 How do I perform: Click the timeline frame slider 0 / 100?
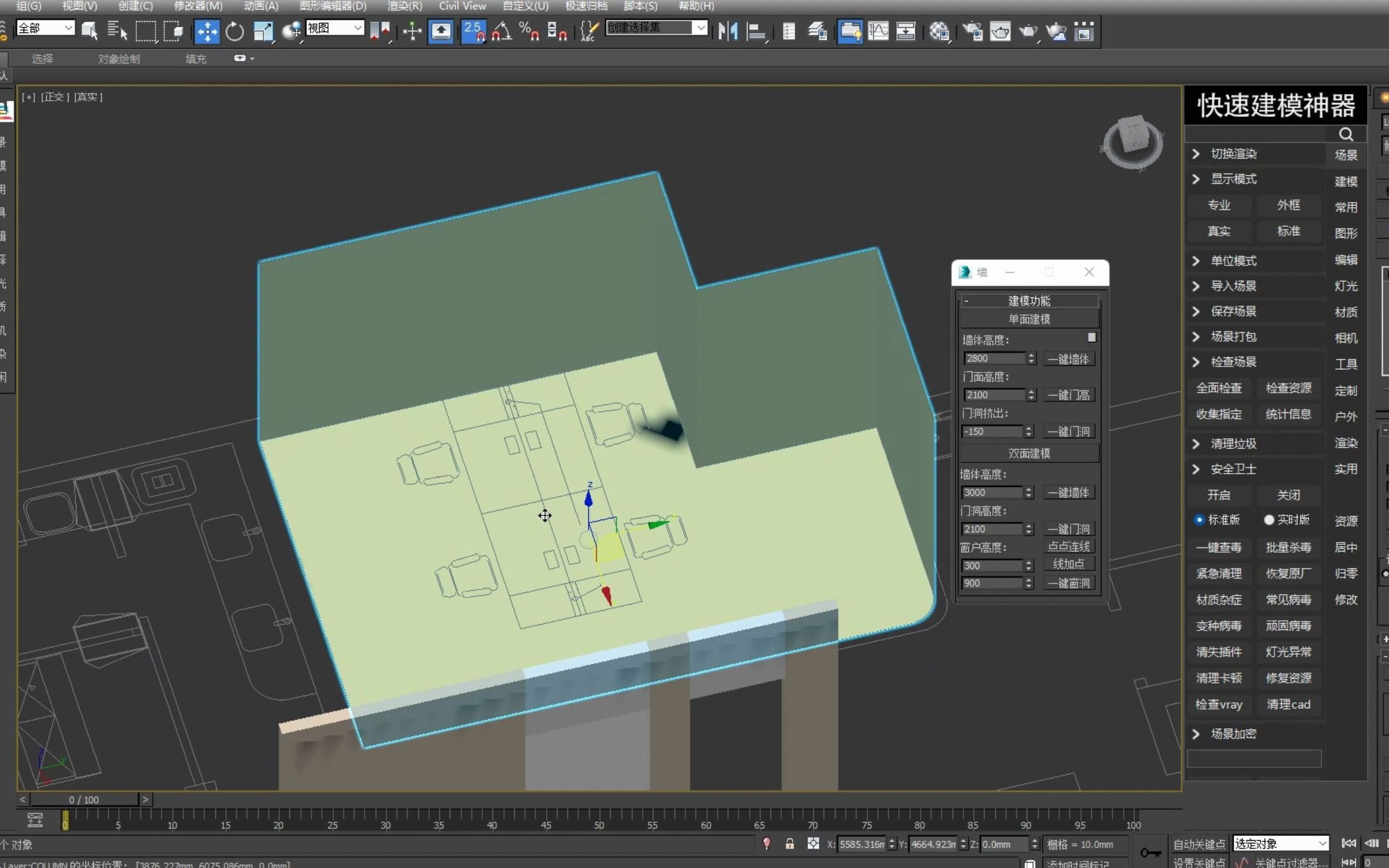pyautogui.click(x=84, y=800)
